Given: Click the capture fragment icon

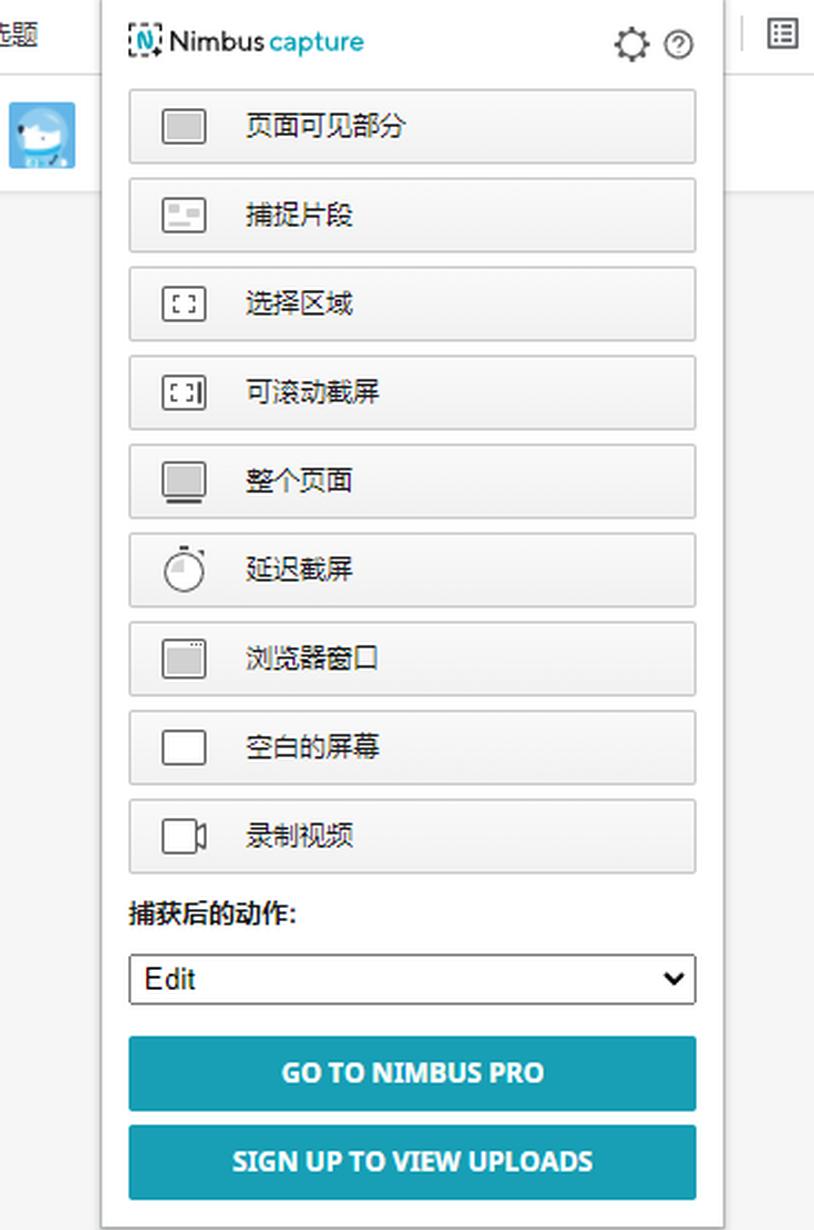Looking at the screenshot, I should click(x=184, y=215).
